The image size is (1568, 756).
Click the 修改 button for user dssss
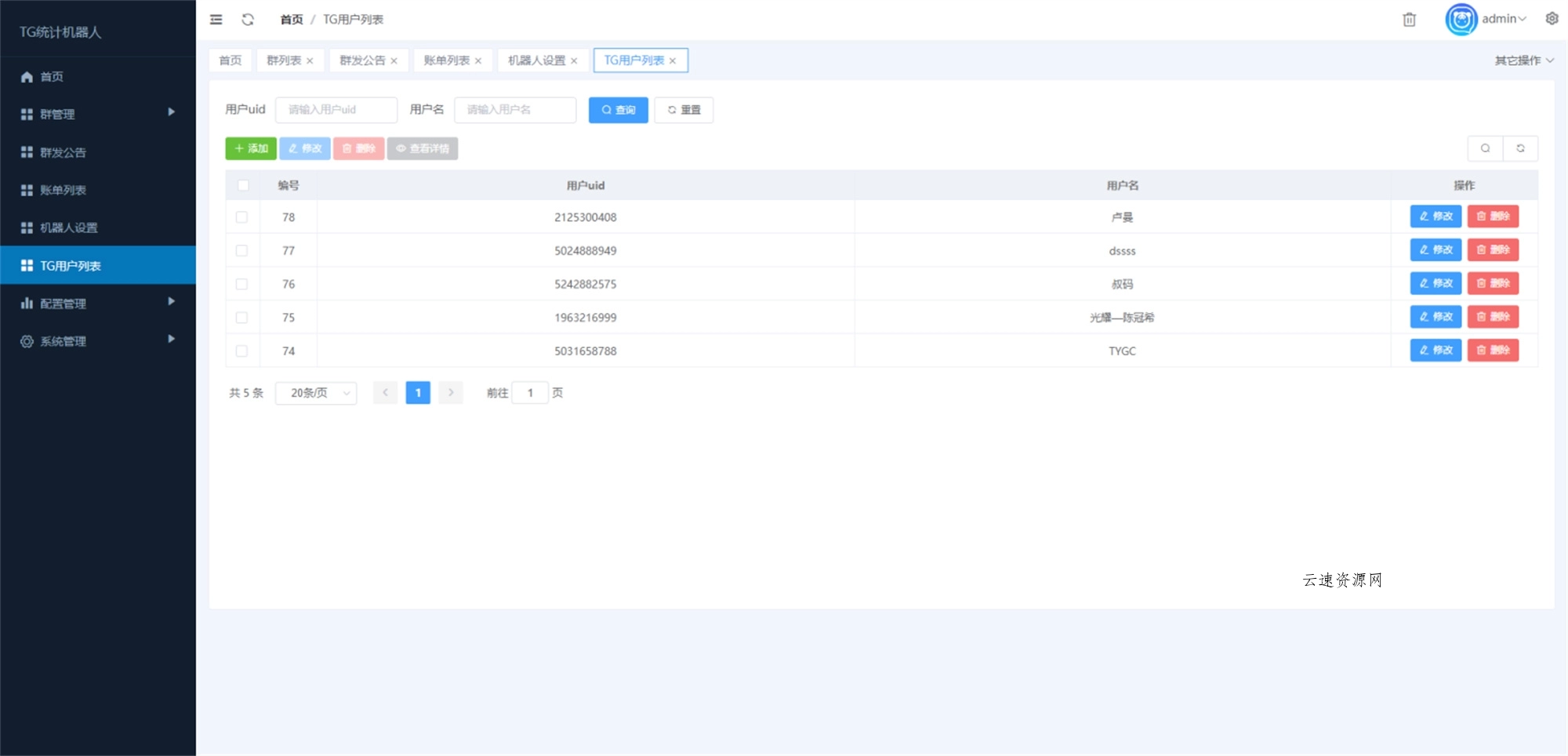point(1435,250)
